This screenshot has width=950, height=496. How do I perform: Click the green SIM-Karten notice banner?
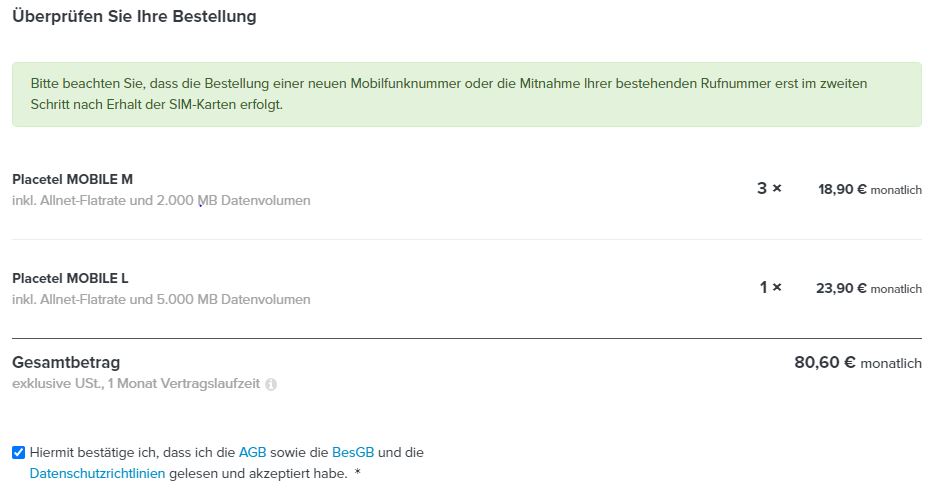(x=467, y=94)
